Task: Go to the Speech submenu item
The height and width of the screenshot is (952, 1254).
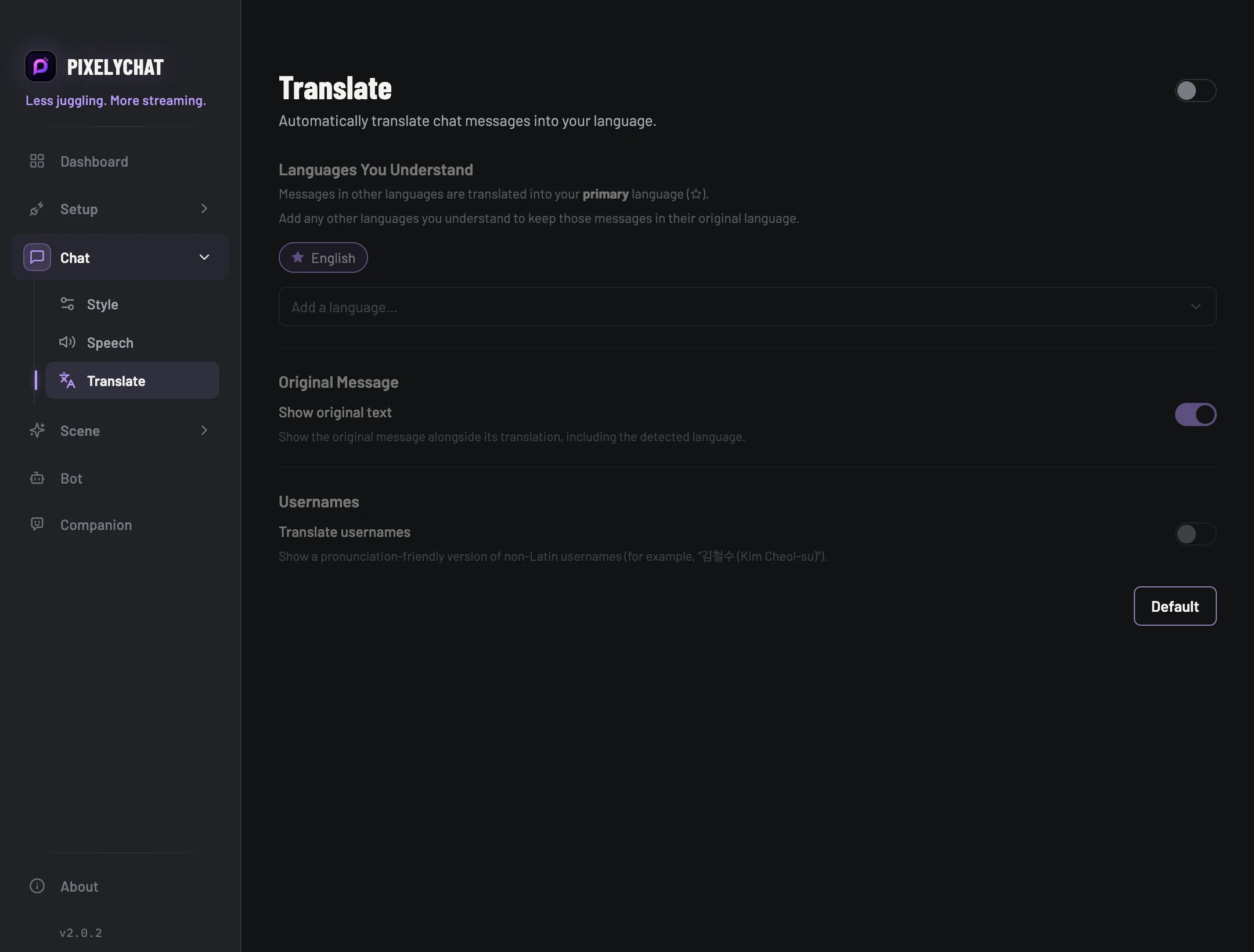Action: point(132,342)
